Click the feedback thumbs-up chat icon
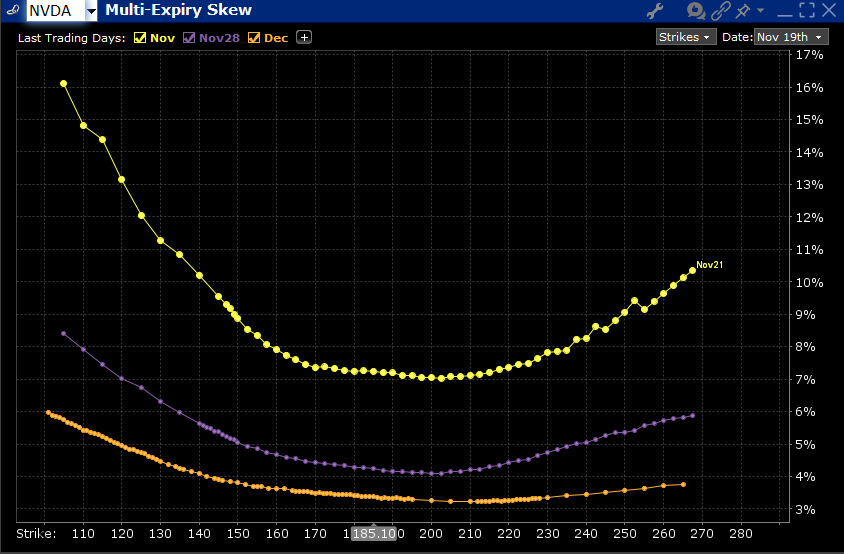The image size is (844, 554). [x=696, y=11]
